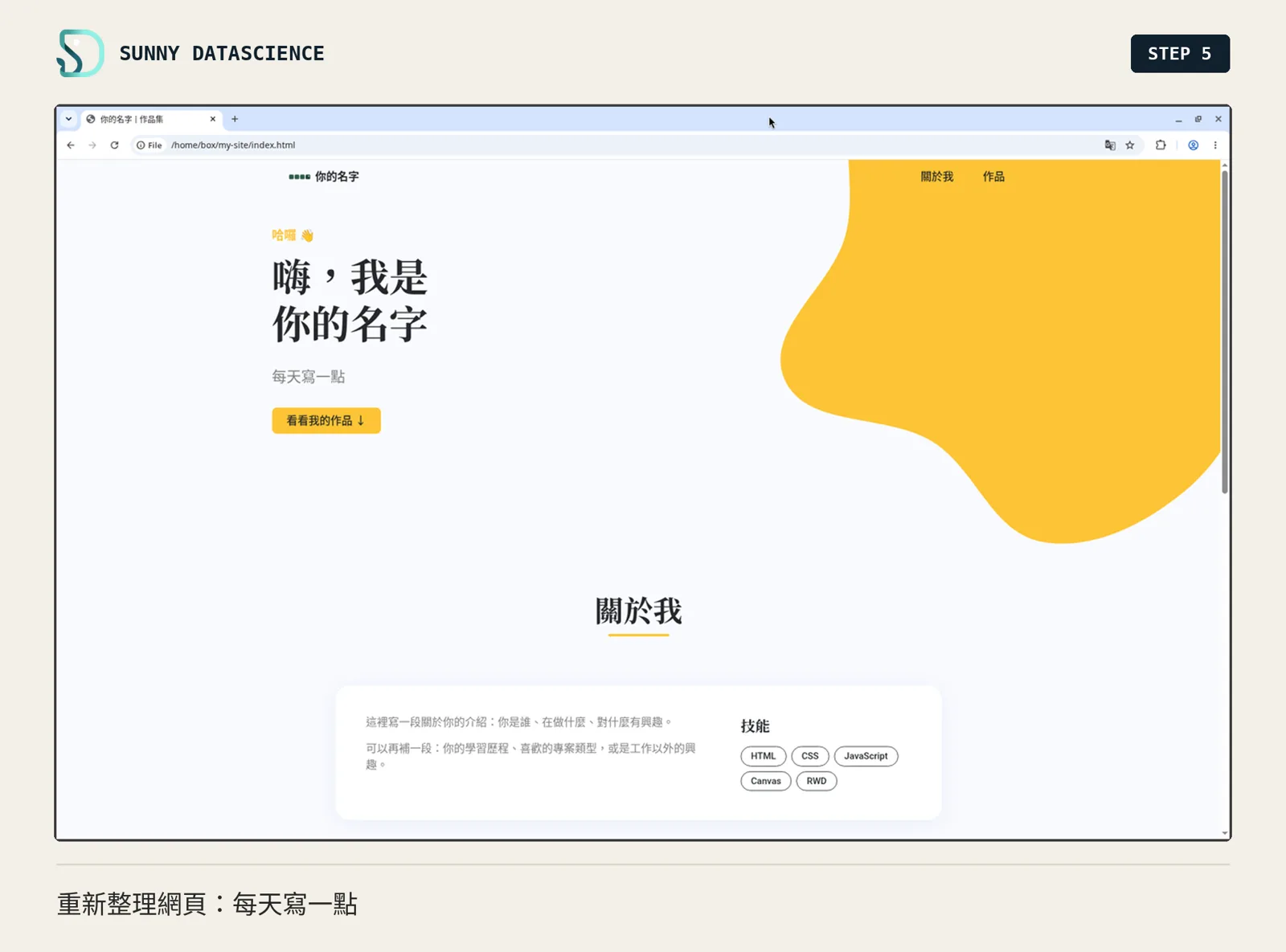
Task: Click the 關於我 section heading
Action: (x=639, y=611)
